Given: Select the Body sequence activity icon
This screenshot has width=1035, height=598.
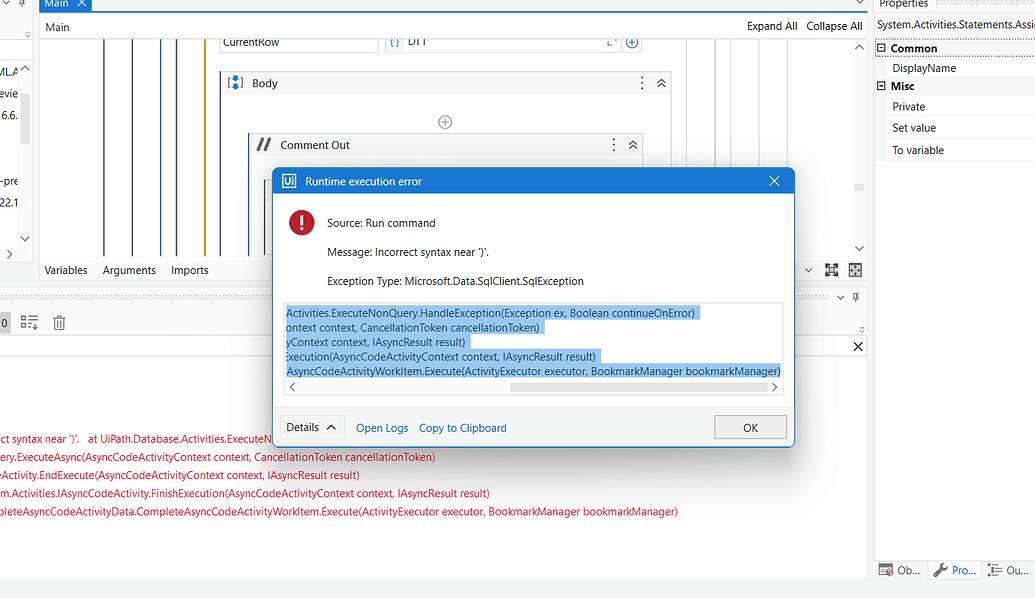Looking at the screenshot, I should click(234, 83).
